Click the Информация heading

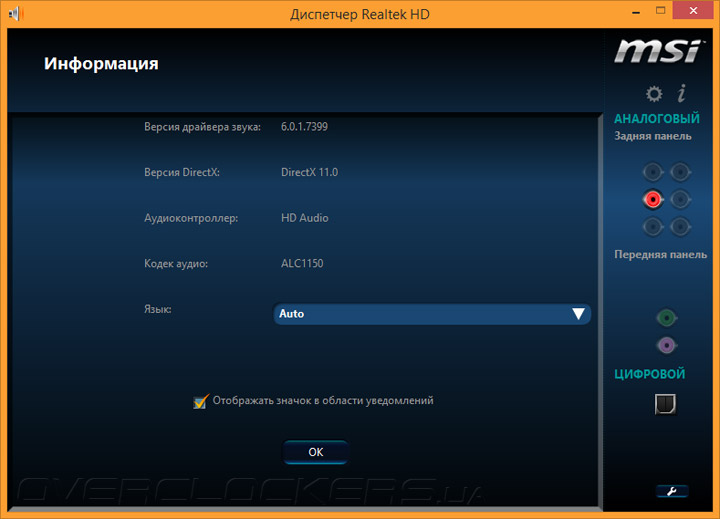(101, 63)
